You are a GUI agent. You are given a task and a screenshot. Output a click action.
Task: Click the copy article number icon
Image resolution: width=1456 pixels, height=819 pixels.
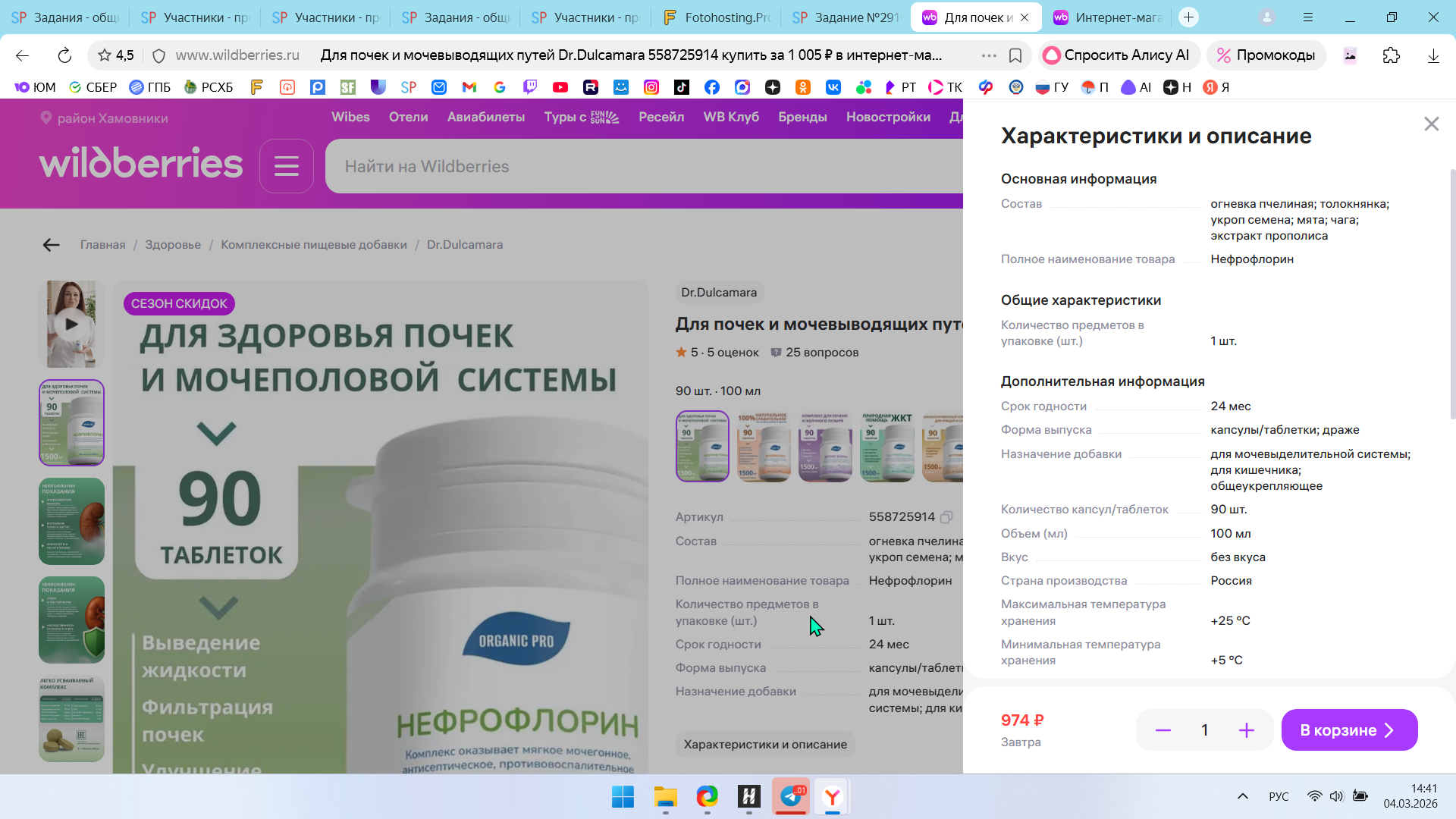[946, 517]
